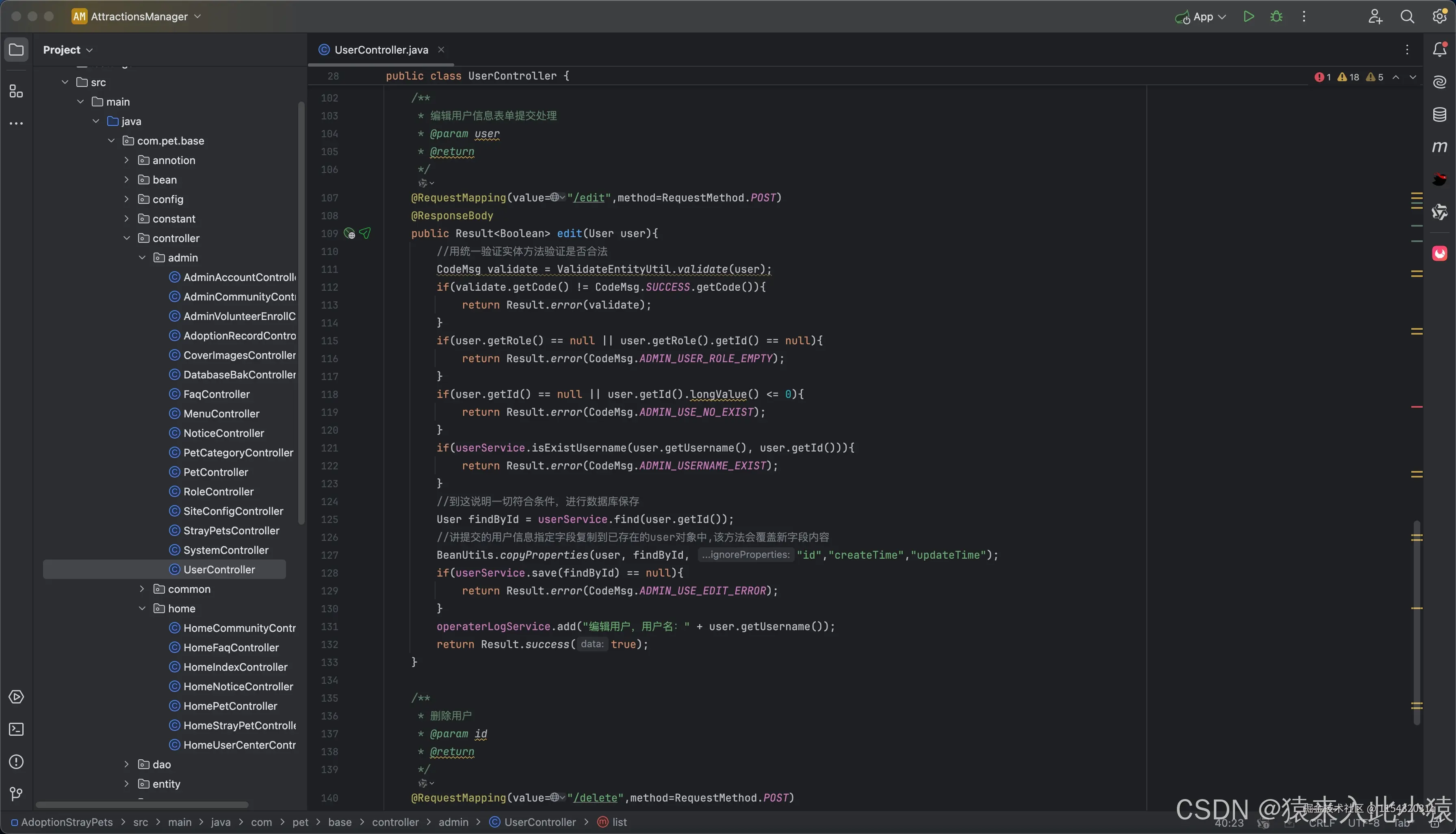Click the AdoptionStrayPets breadcrumb
1456x834 pixels.
point(62,822)
